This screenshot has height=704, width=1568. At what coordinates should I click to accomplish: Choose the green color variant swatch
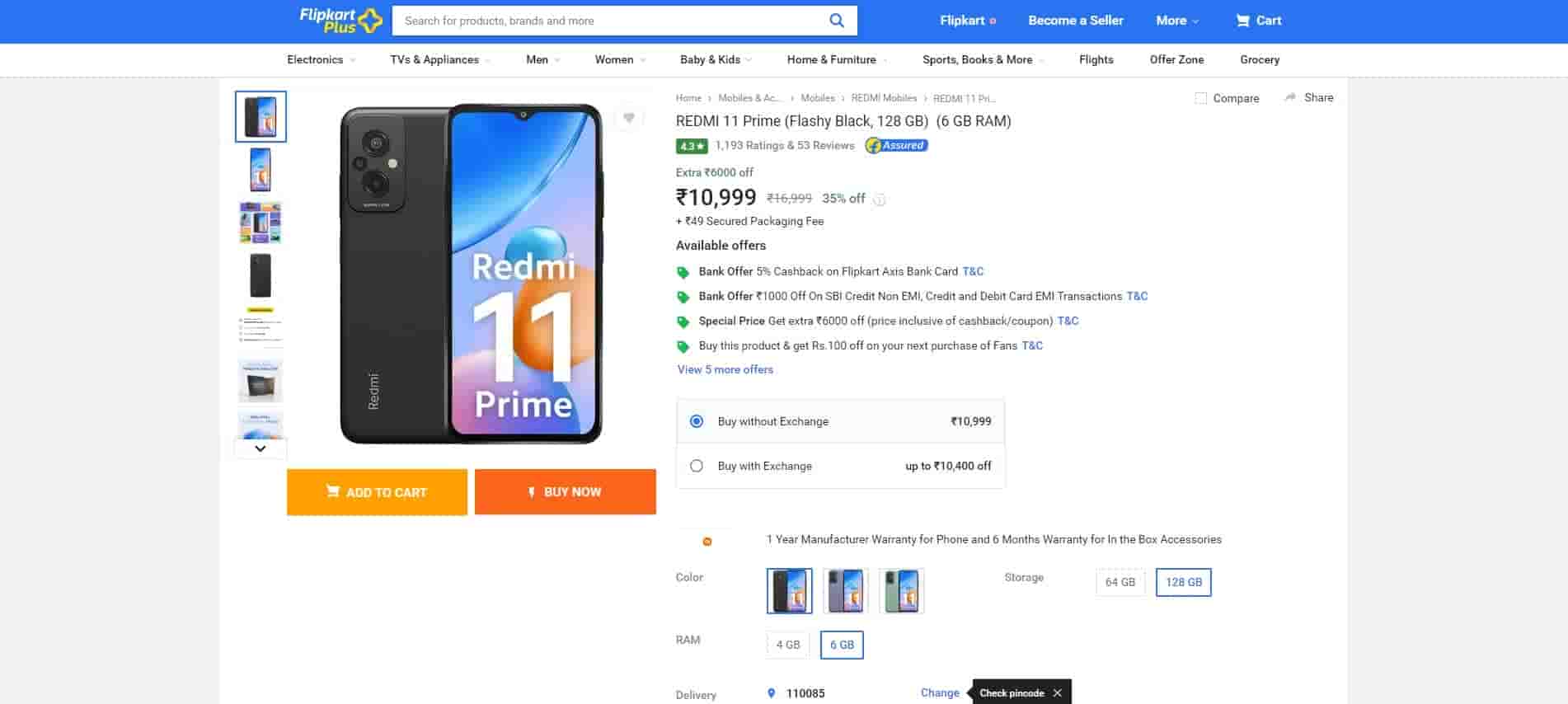(x=901, y=591)
